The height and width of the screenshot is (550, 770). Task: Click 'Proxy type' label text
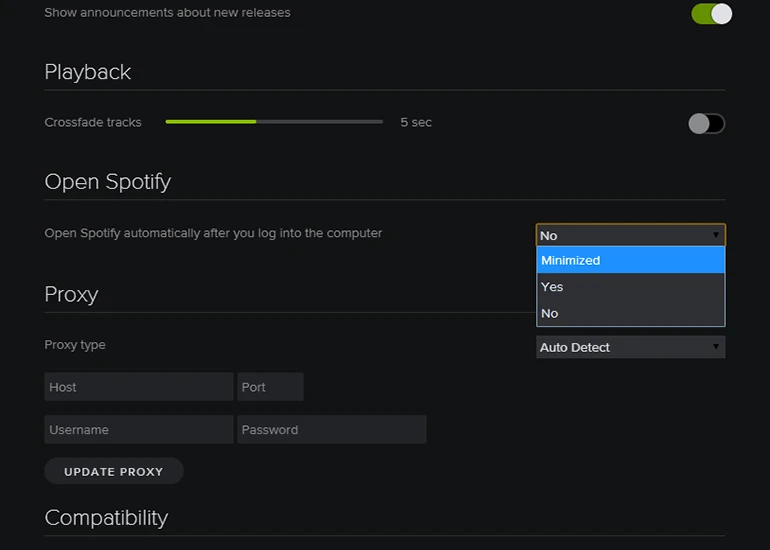click(x=75, y=345)
